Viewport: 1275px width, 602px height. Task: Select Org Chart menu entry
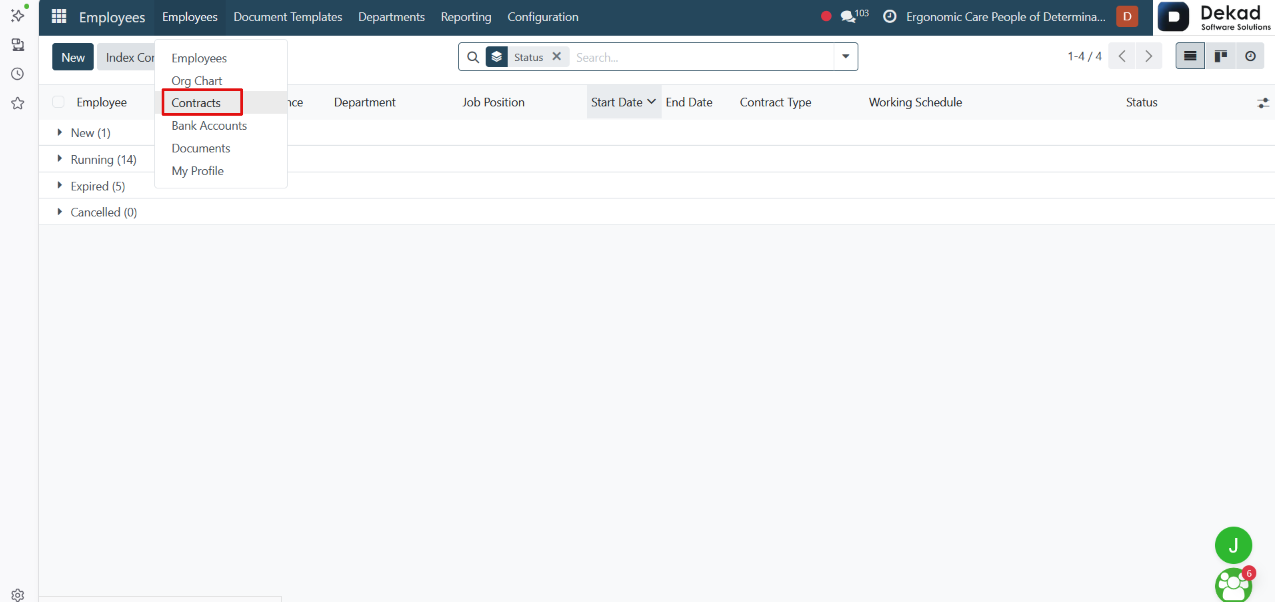[197, 81]
